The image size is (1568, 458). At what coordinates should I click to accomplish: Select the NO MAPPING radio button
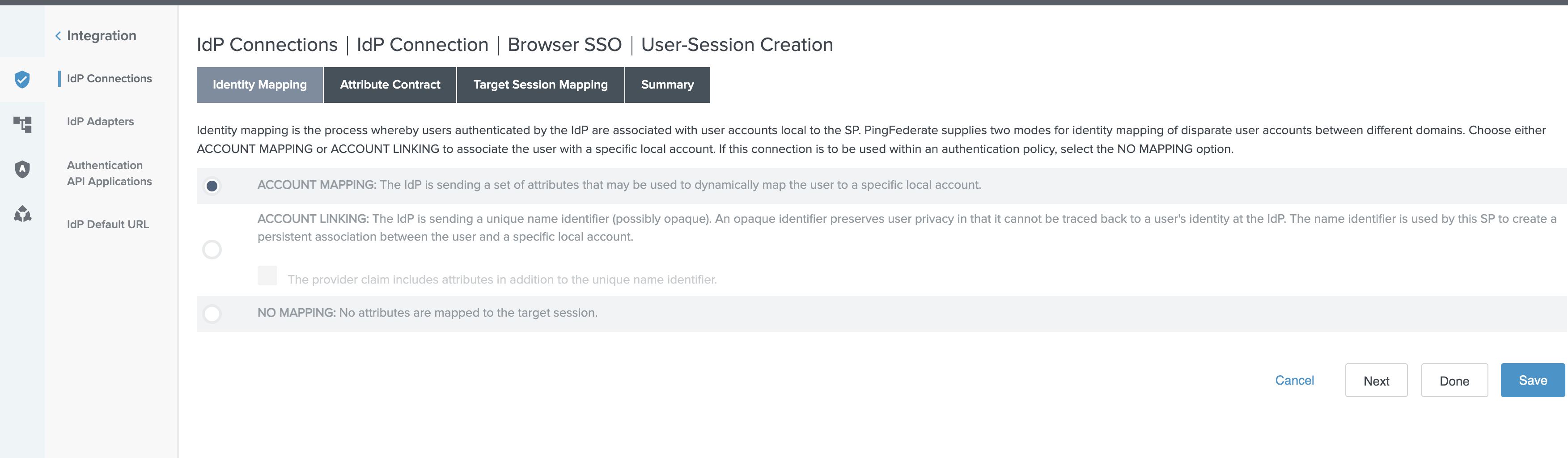point(212,314)
